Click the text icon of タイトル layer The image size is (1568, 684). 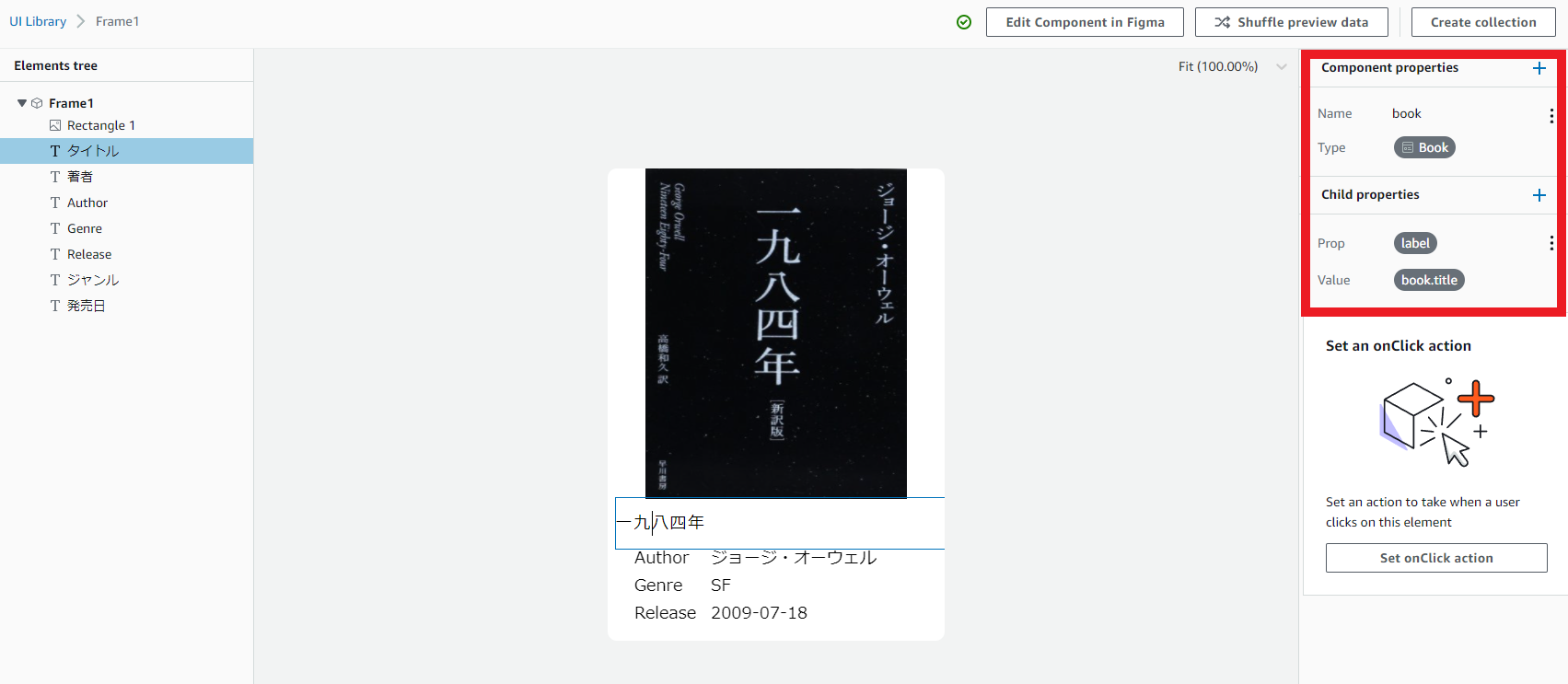pyautogui.click(x=55, y=151)
